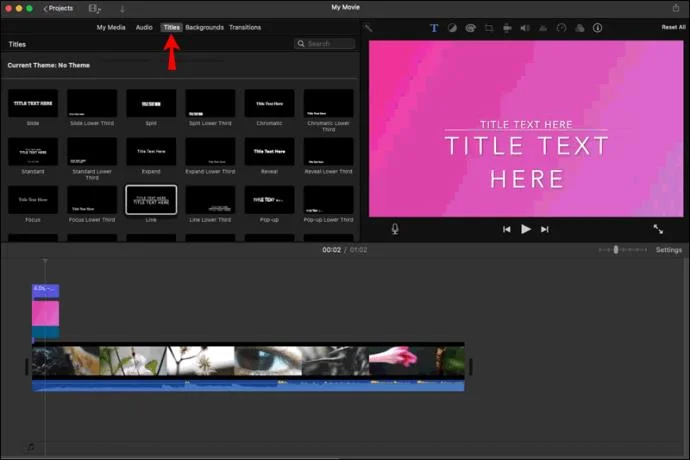690x460 pixels.
Task: Select the Standard title thumbnail
Action: [x=33, y=151]
